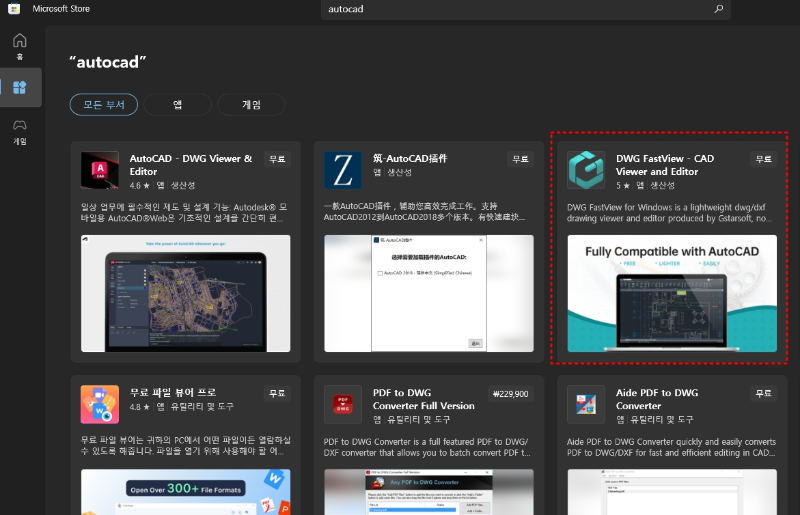Click the DWG FastView app icon
The height and width of the screenshot is (515, 800).
pyautogui.click(x=586, y=170)
